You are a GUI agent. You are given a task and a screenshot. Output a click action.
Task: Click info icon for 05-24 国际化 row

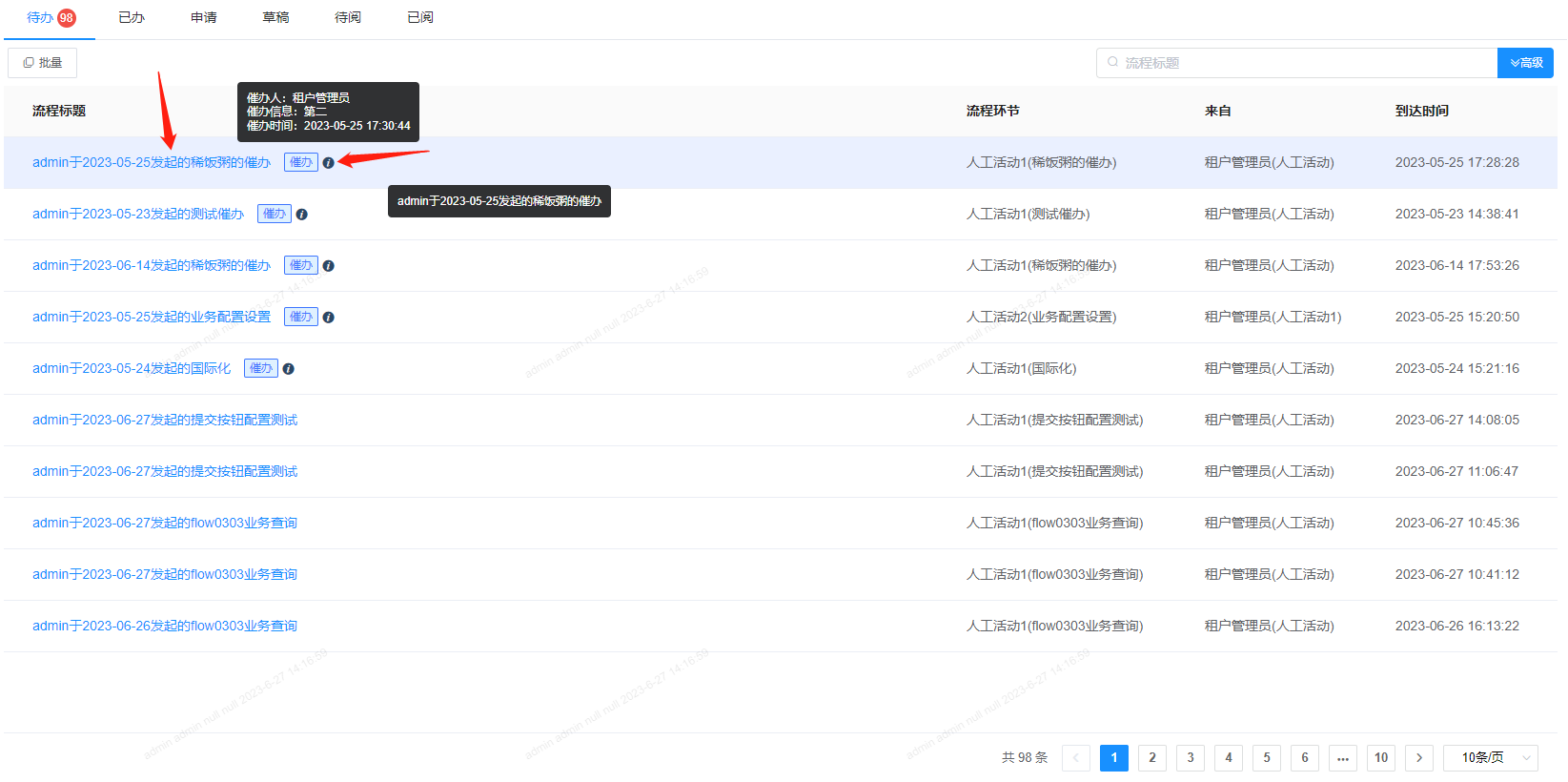point(288,369)
